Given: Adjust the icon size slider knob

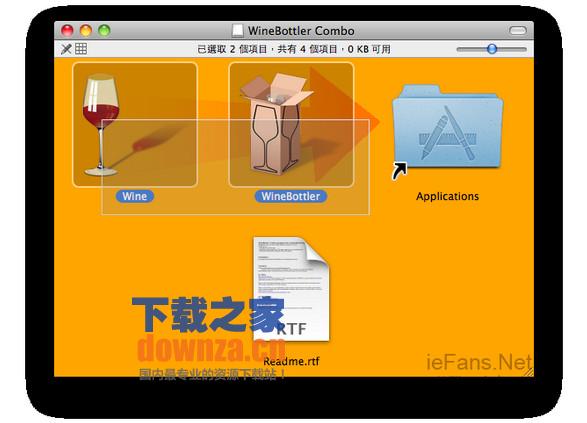Looking at the screenshot, I should coord(492,49).
